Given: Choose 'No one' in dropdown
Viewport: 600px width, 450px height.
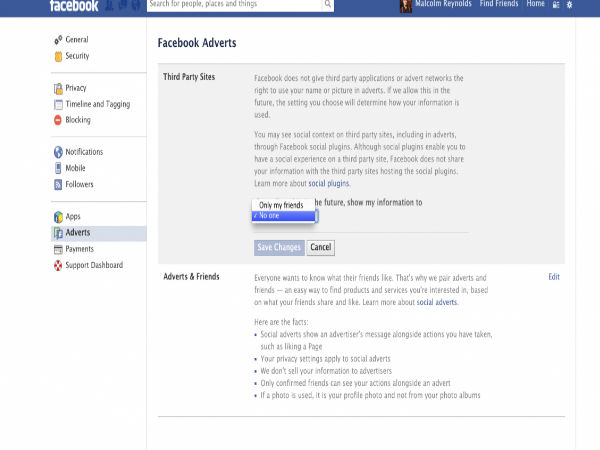Looking at the screenshot, I should coord(283,216).
